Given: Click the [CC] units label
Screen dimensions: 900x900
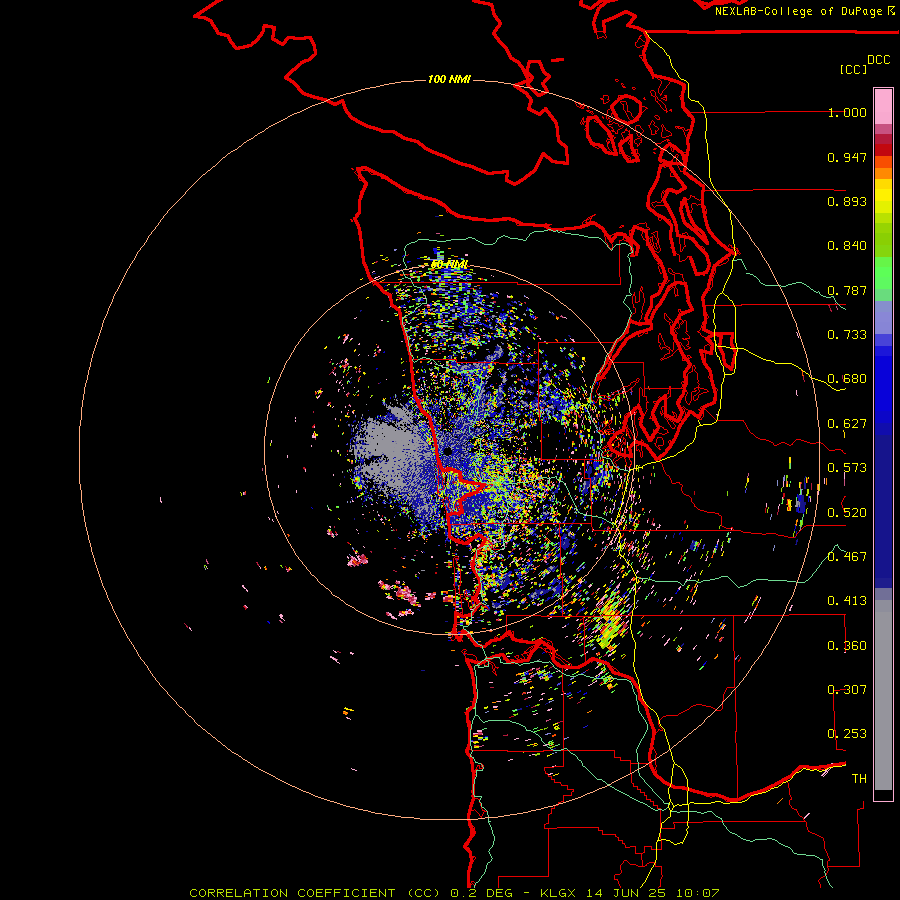Looking at the screenshot, I should [x=853, y=69].
